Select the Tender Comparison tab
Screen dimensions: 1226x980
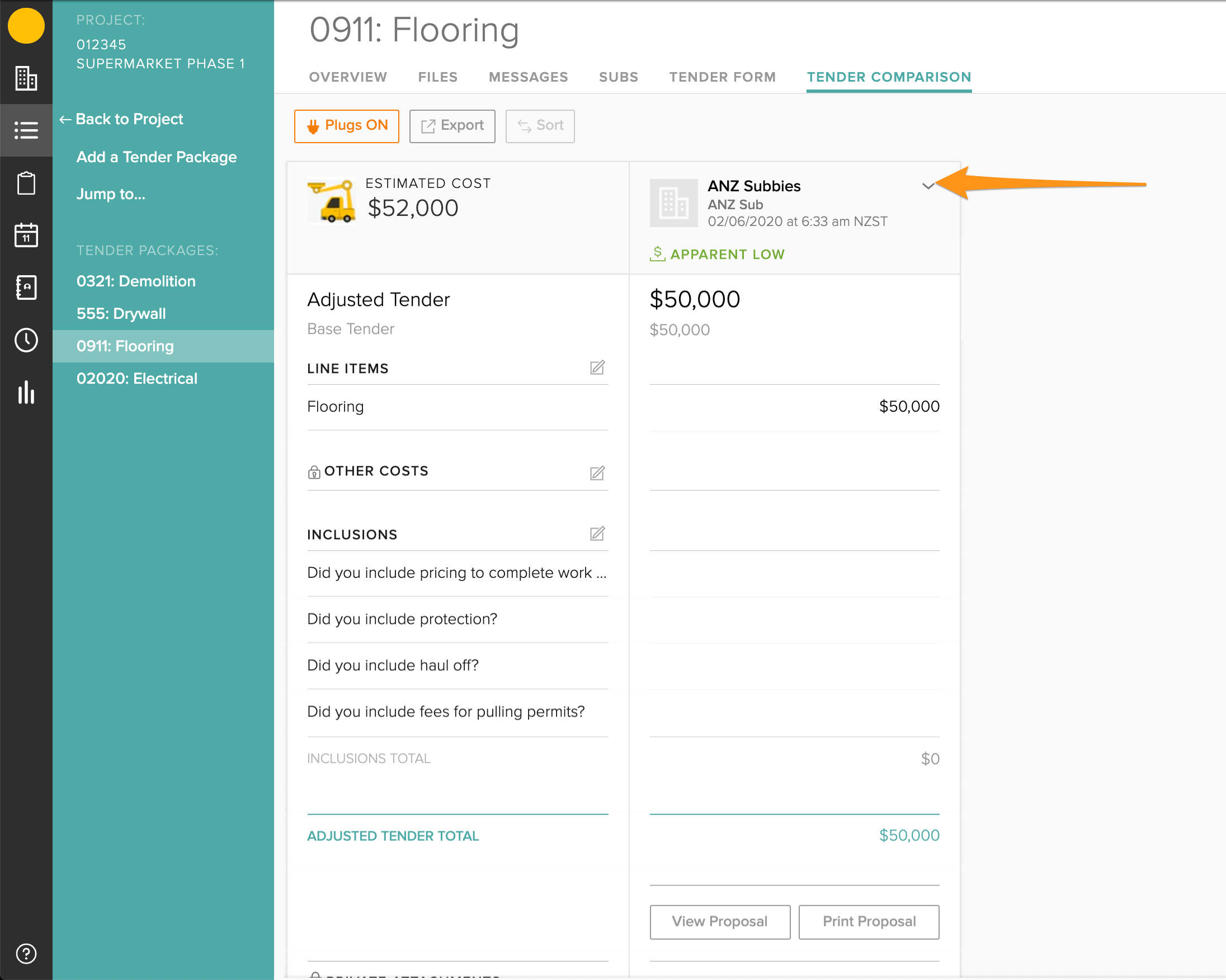pyautogui.click(x=889, y=77)
